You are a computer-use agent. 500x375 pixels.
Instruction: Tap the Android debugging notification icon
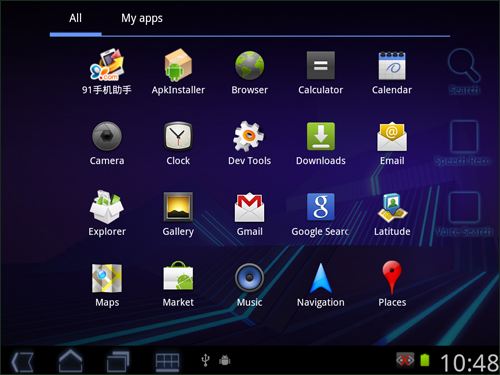[x=225, y=360]
